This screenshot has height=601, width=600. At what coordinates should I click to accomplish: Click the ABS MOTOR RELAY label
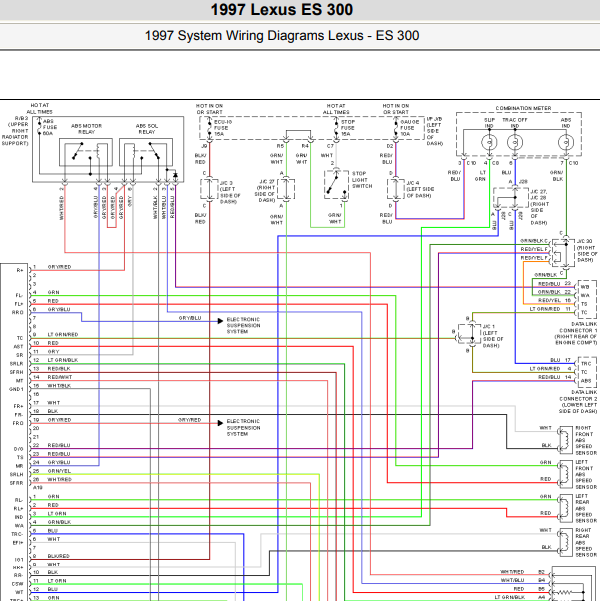click(x=86, y=129)
